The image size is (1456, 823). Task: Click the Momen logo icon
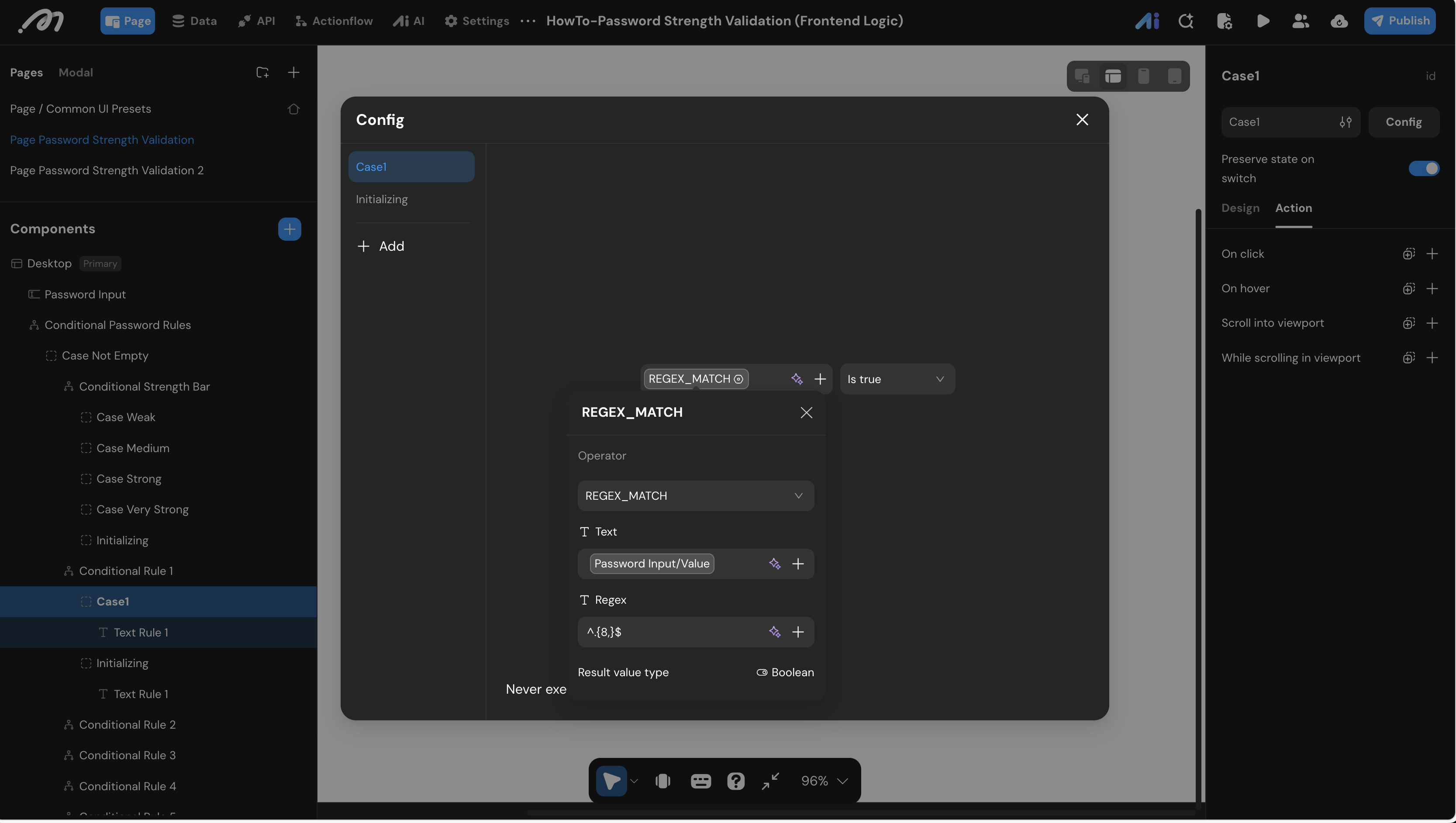click(41, 21)
